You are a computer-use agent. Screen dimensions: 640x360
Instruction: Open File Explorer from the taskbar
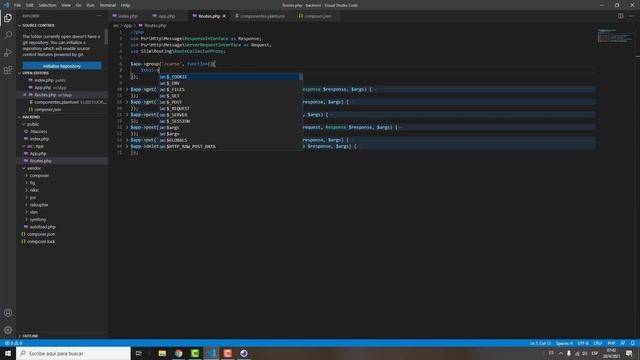click(x=162, y=353)
